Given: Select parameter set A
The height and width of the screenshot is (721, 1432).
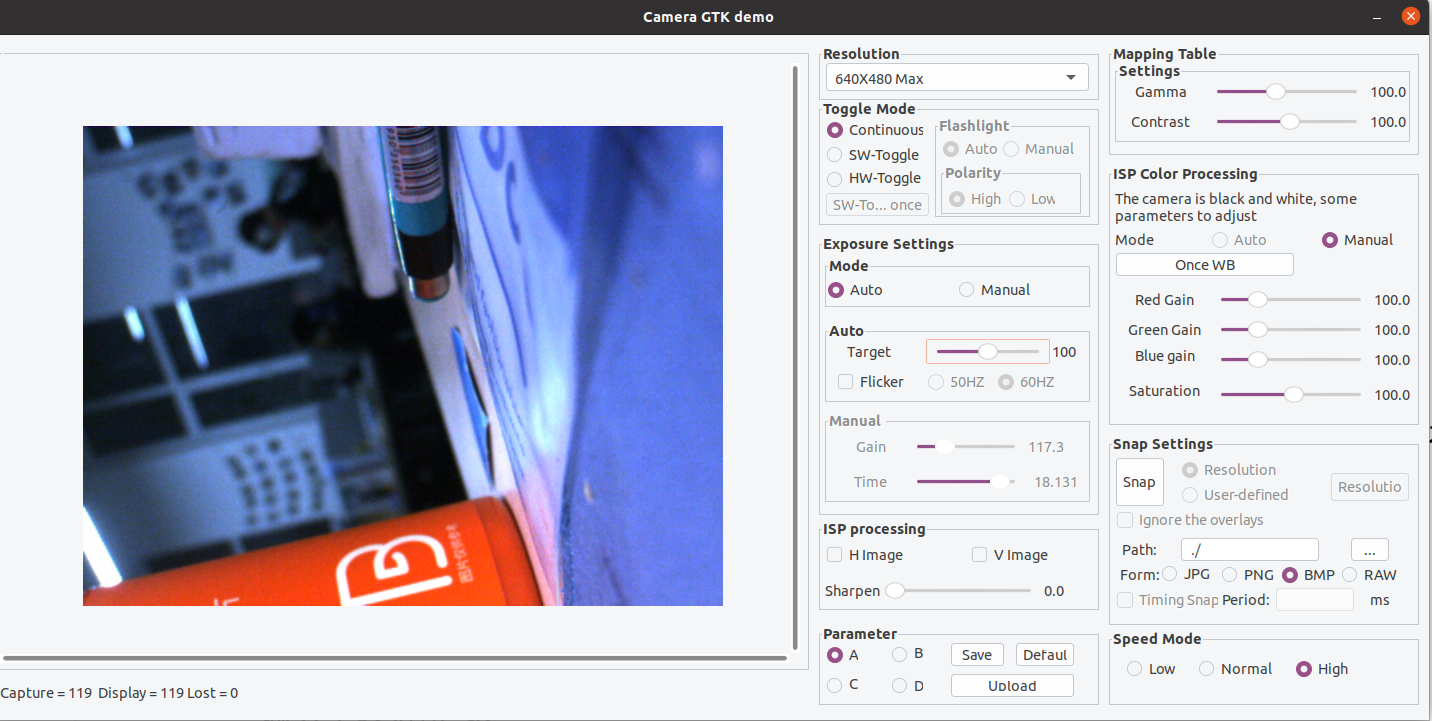Looking at the screenshot, I should pos(835,655).
